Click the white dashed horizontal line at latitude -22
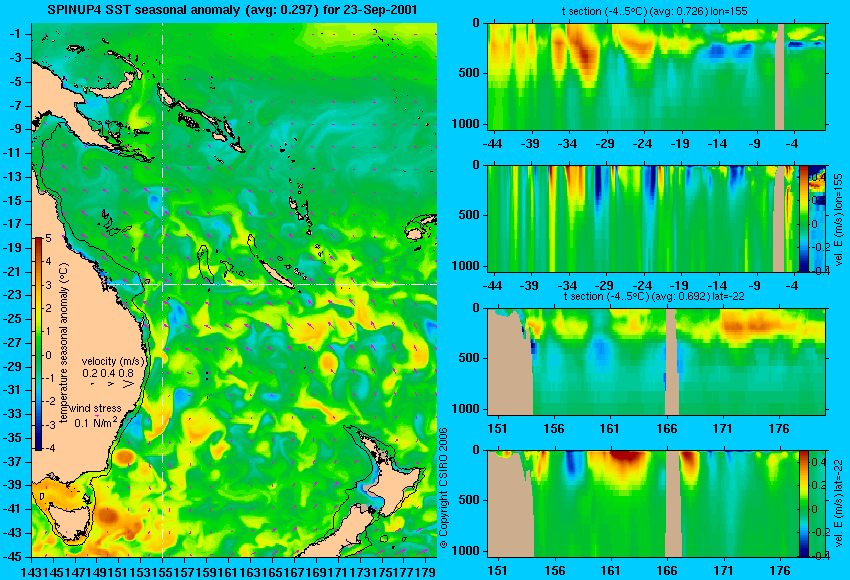Viewport: 850px width, 580px height. point(272,284)
